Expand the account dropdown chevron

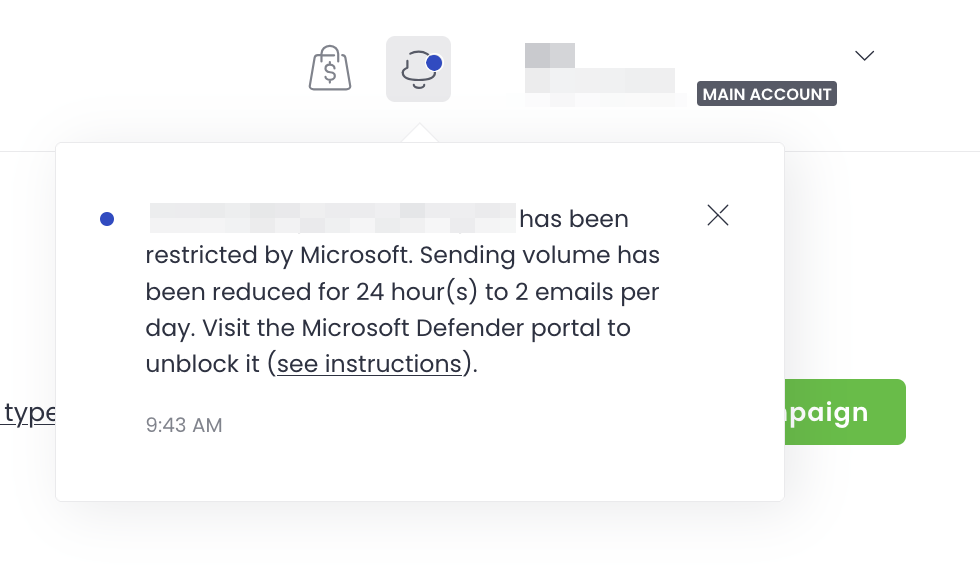[x=865, y=55]
